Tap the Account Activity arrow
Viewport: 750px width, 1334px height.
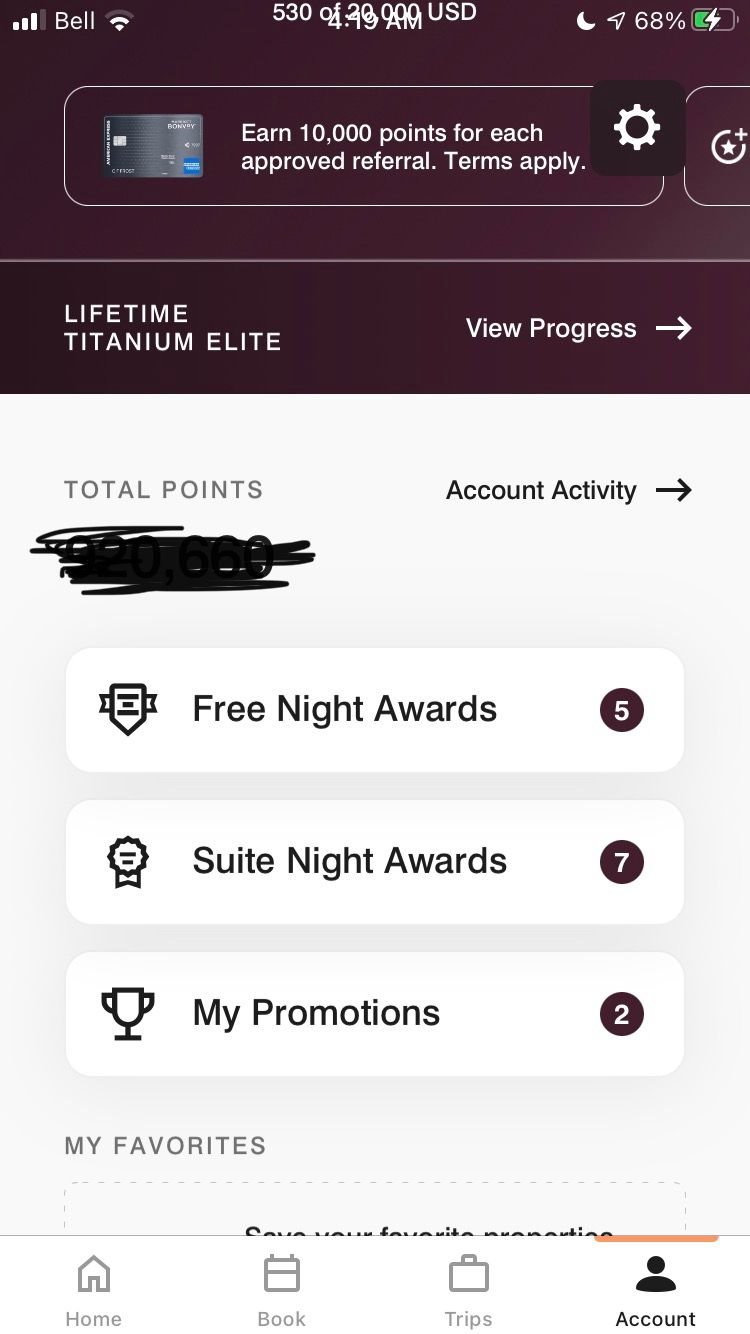pyautogui.click(x=674, y=490)
